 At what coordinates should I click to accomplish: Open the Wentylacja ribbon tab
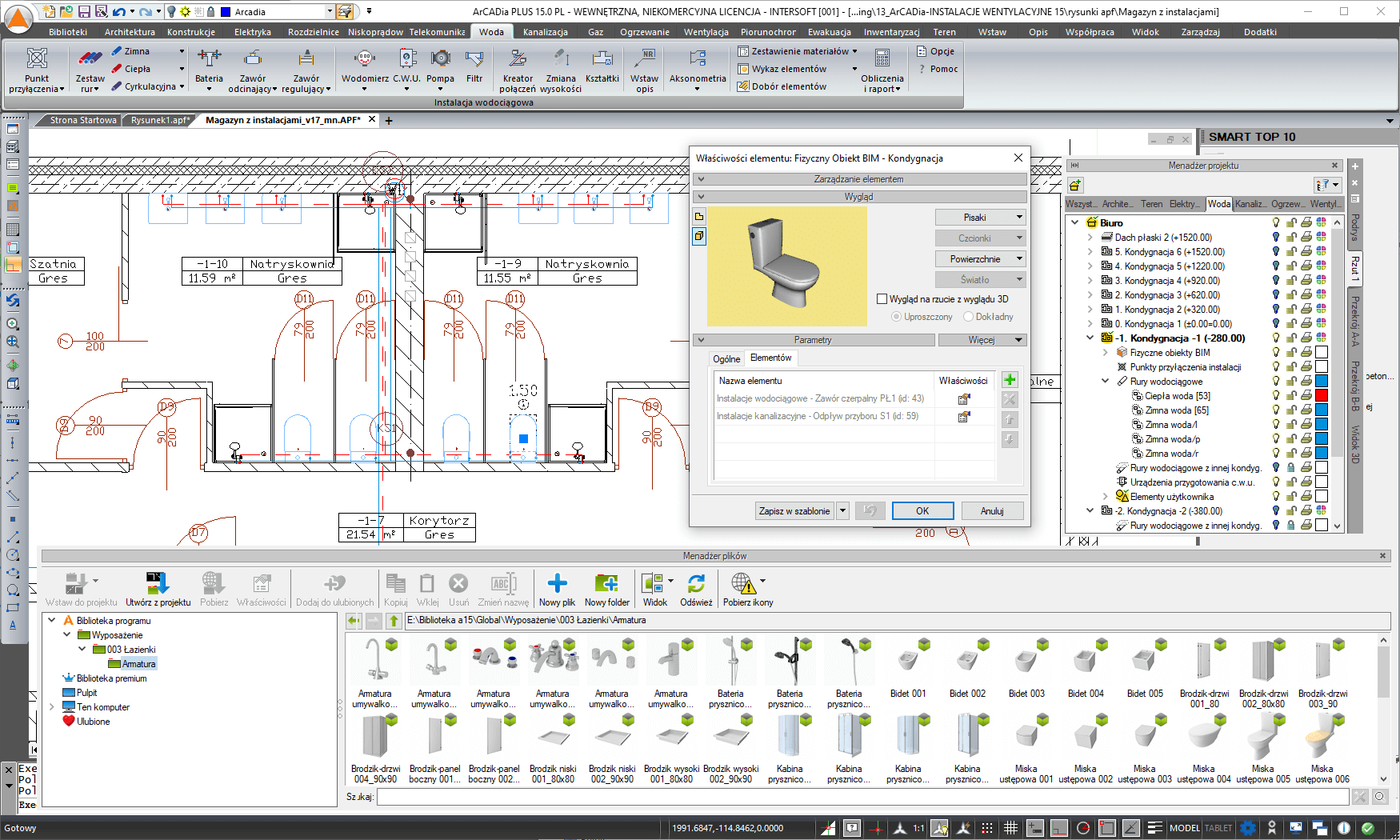tap(706, 32)
